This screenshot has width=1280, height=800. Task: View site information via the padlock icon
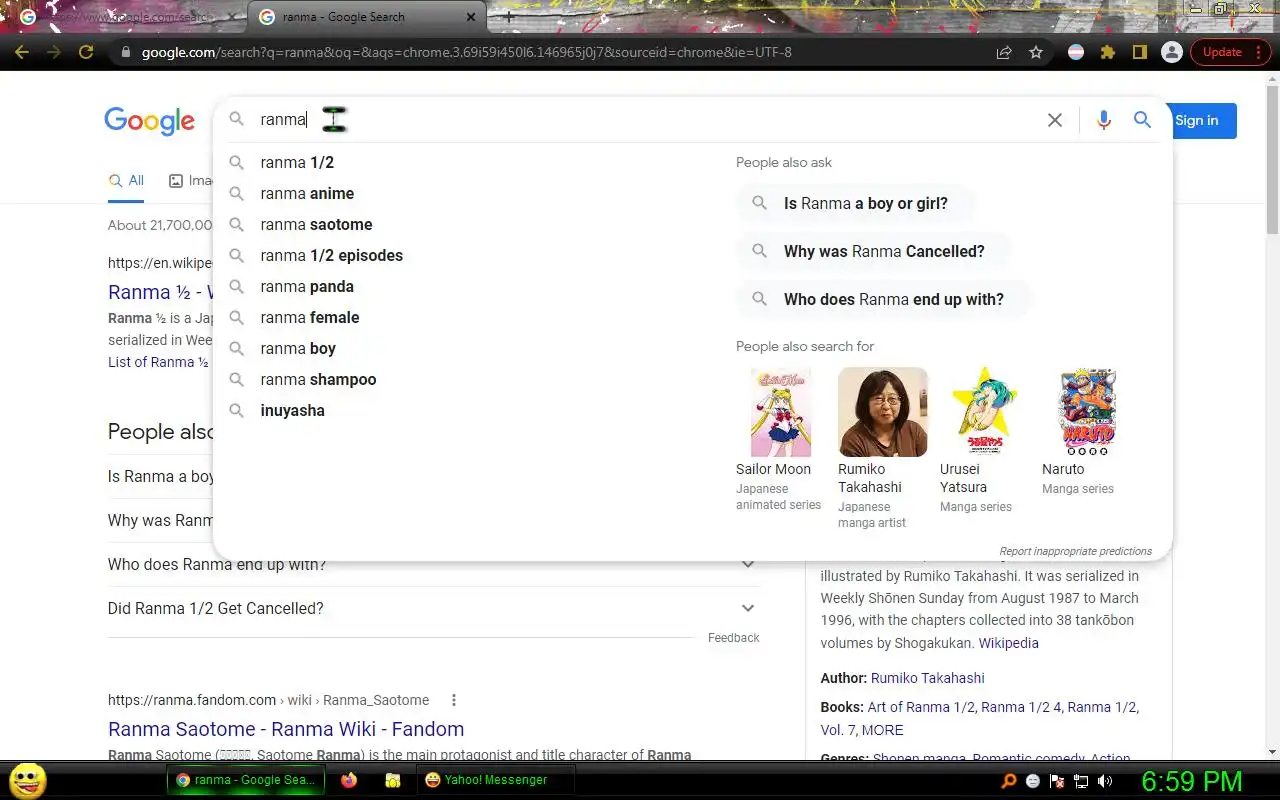tap(125, 52)
